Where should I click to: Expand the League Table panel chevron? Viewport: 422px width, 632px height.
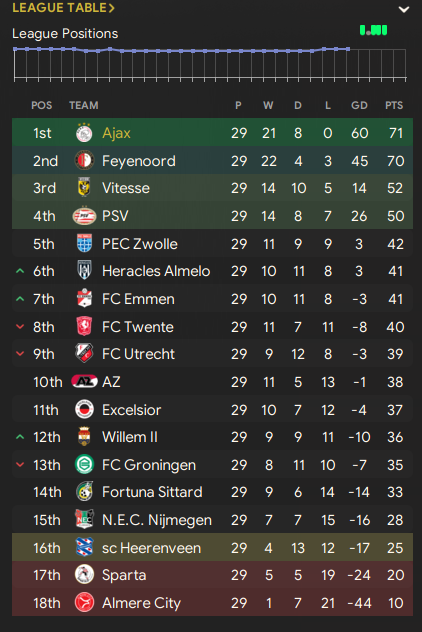coord(403,9)
